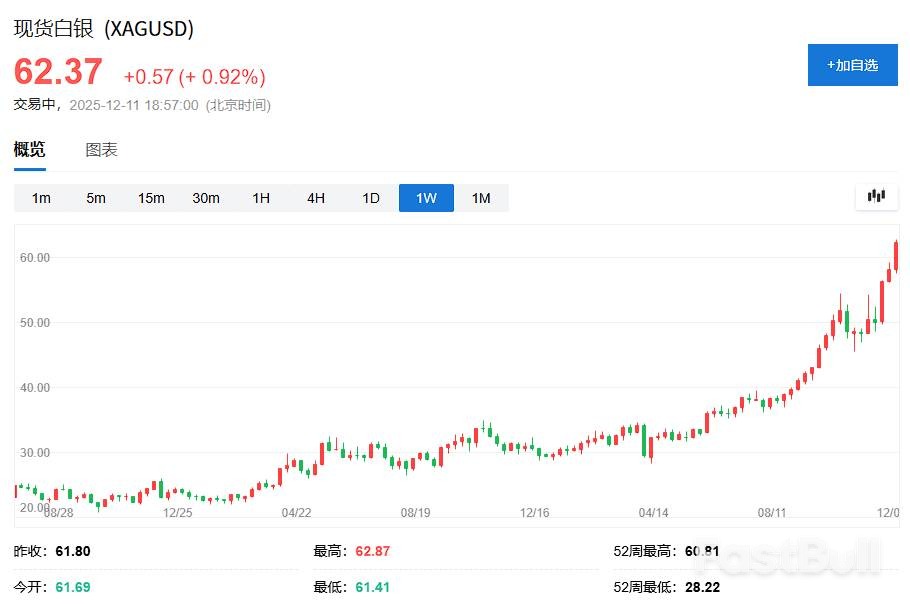The image size is (910, 604).
Task: Click the active 1W interval button
Action: click(x=426, y=198)
